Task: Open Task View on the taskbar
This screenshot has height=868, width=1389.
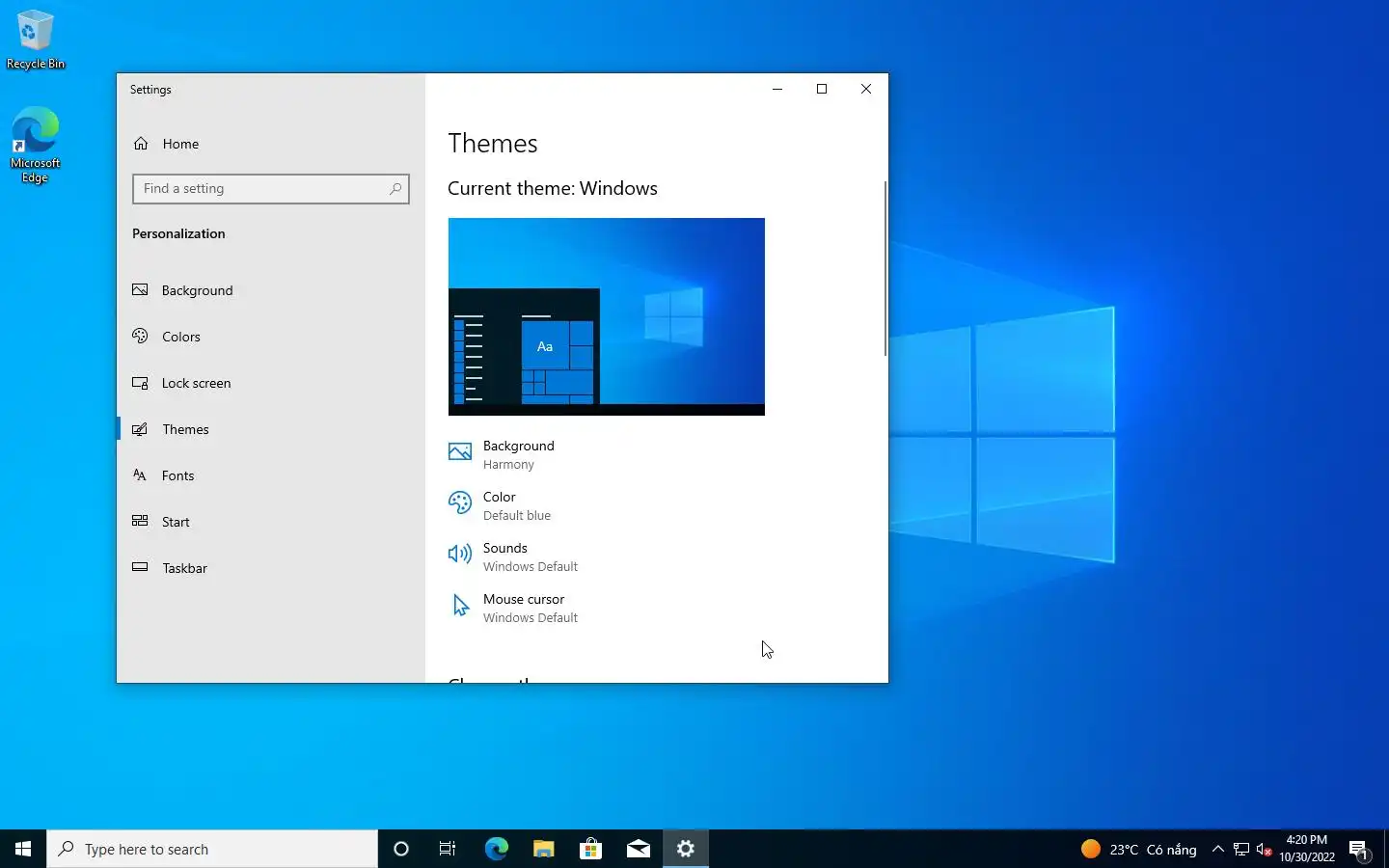Action: (x=448, y=849)
